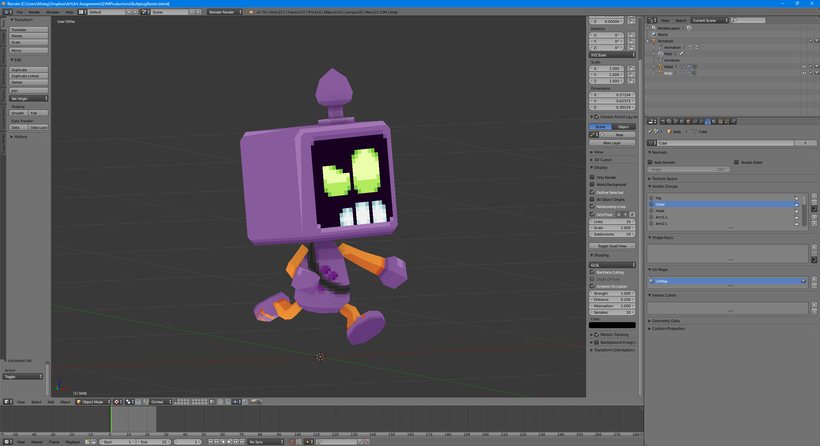Open the Window menu

tap(53, 12)
